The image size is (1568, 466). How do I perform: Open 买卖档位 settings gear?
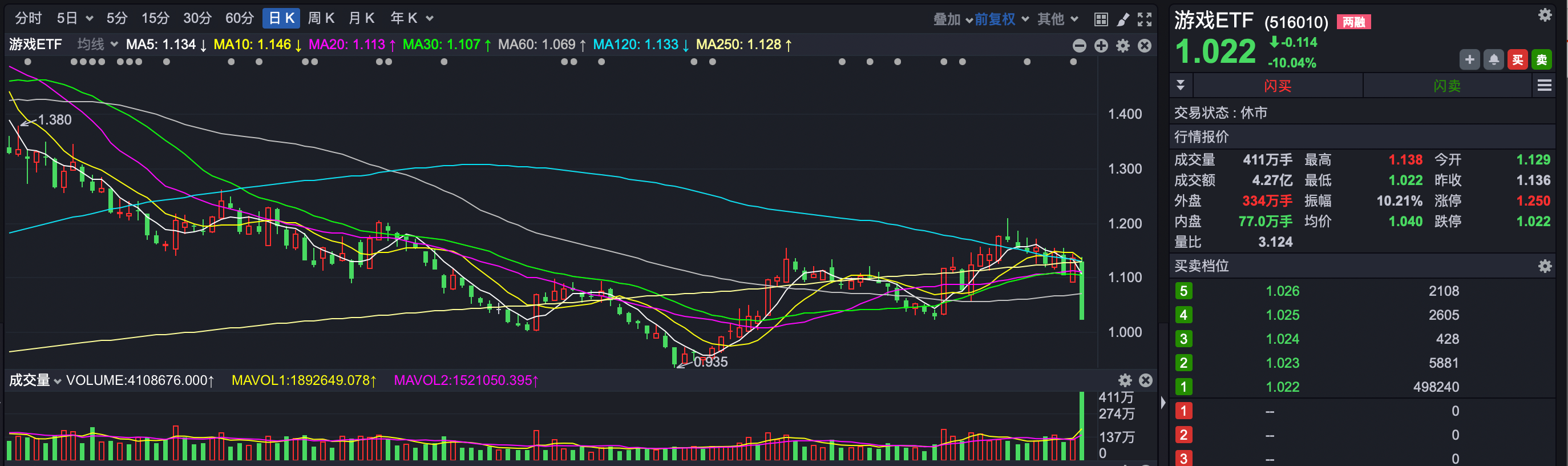pos(1545,266)
